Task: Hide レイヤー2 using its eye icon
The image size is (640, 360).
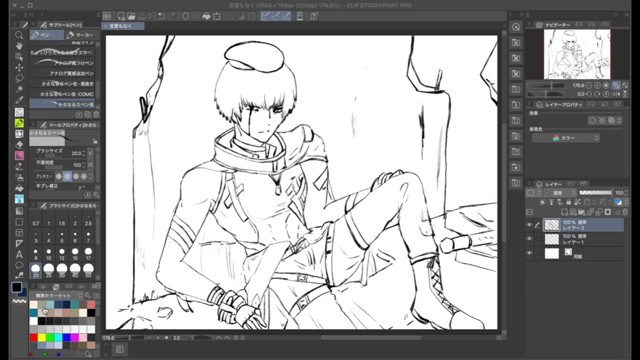Action: pos(529,225)
